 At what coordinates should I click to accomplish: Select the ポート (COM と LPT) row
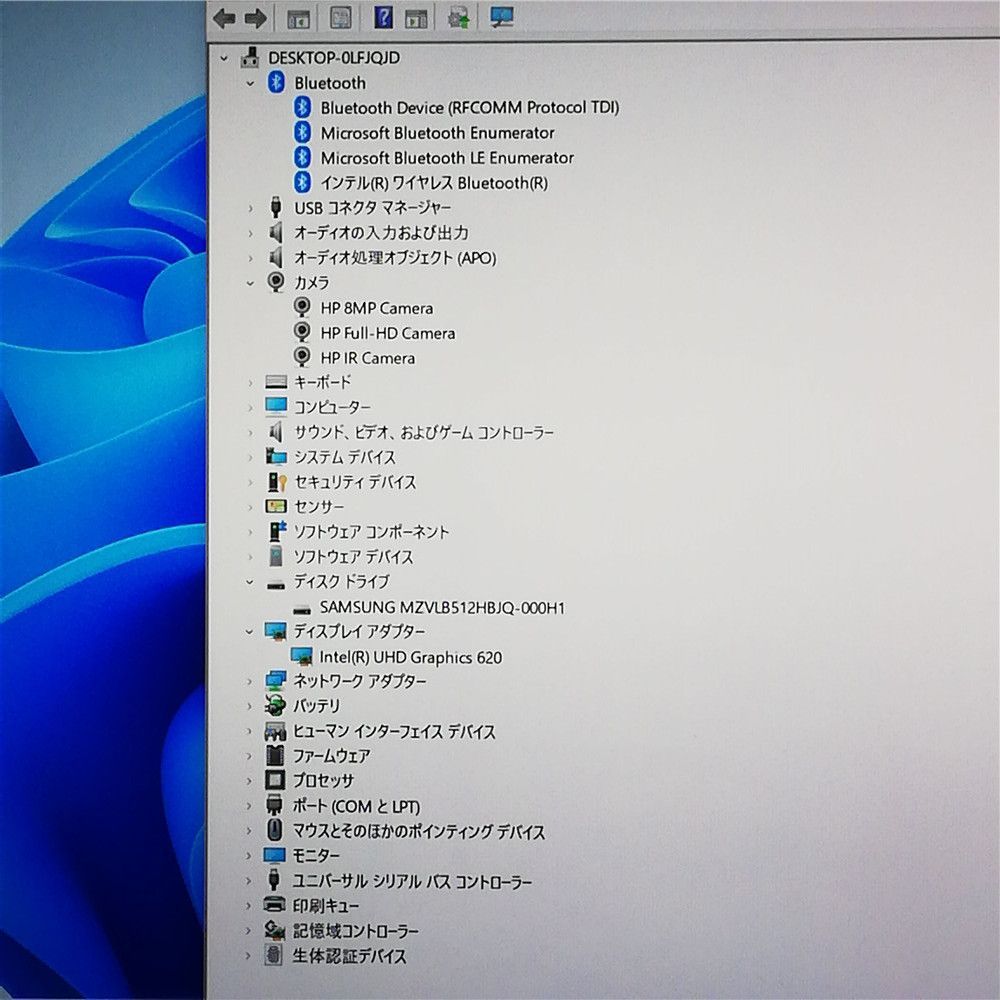coord(356,806)
